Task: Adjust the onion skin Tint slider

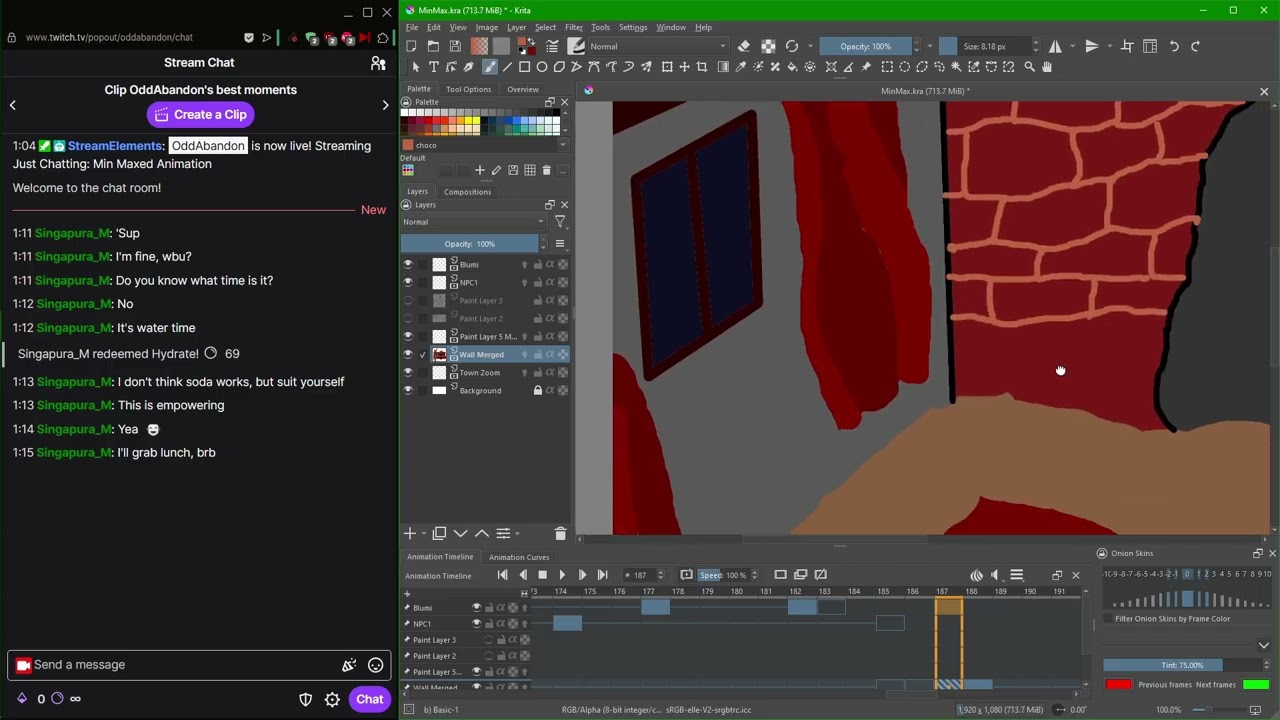Action: 1182,665
